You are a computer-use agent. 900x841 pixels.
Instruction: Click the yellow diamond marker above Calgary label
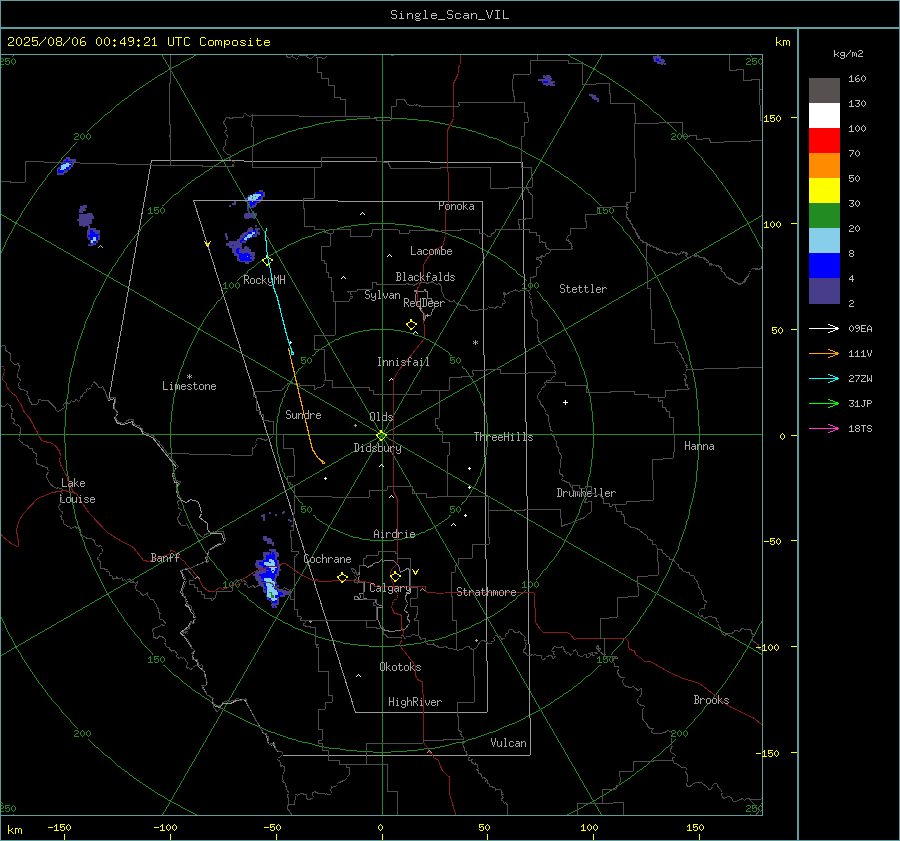click(395, 576)
